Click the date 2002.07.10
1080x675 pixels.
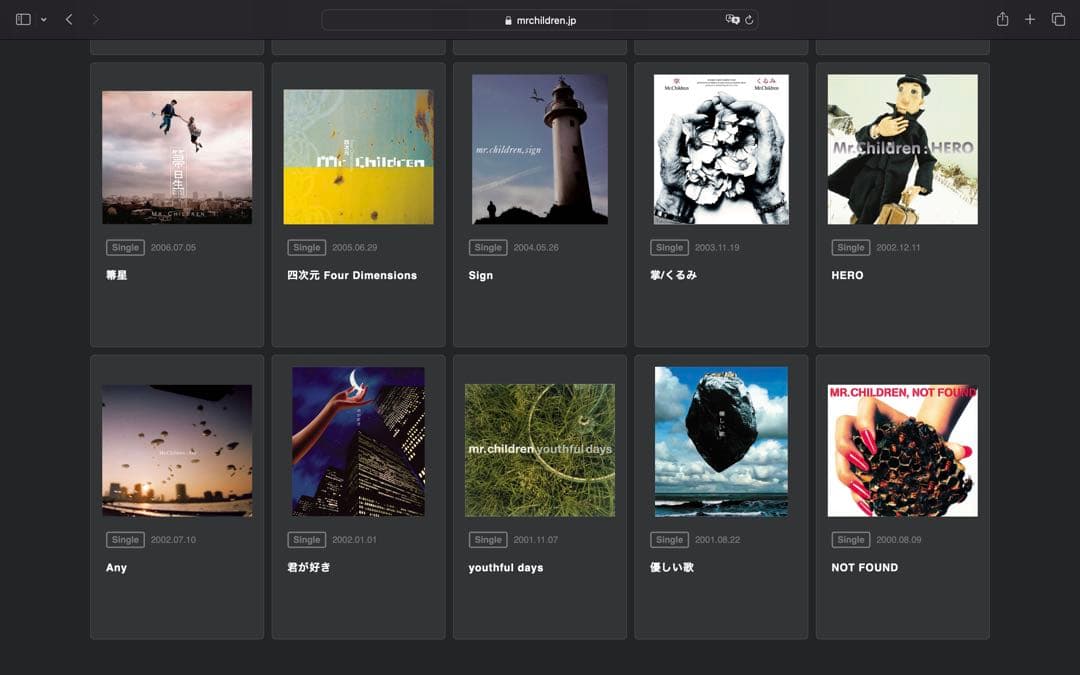173,539
